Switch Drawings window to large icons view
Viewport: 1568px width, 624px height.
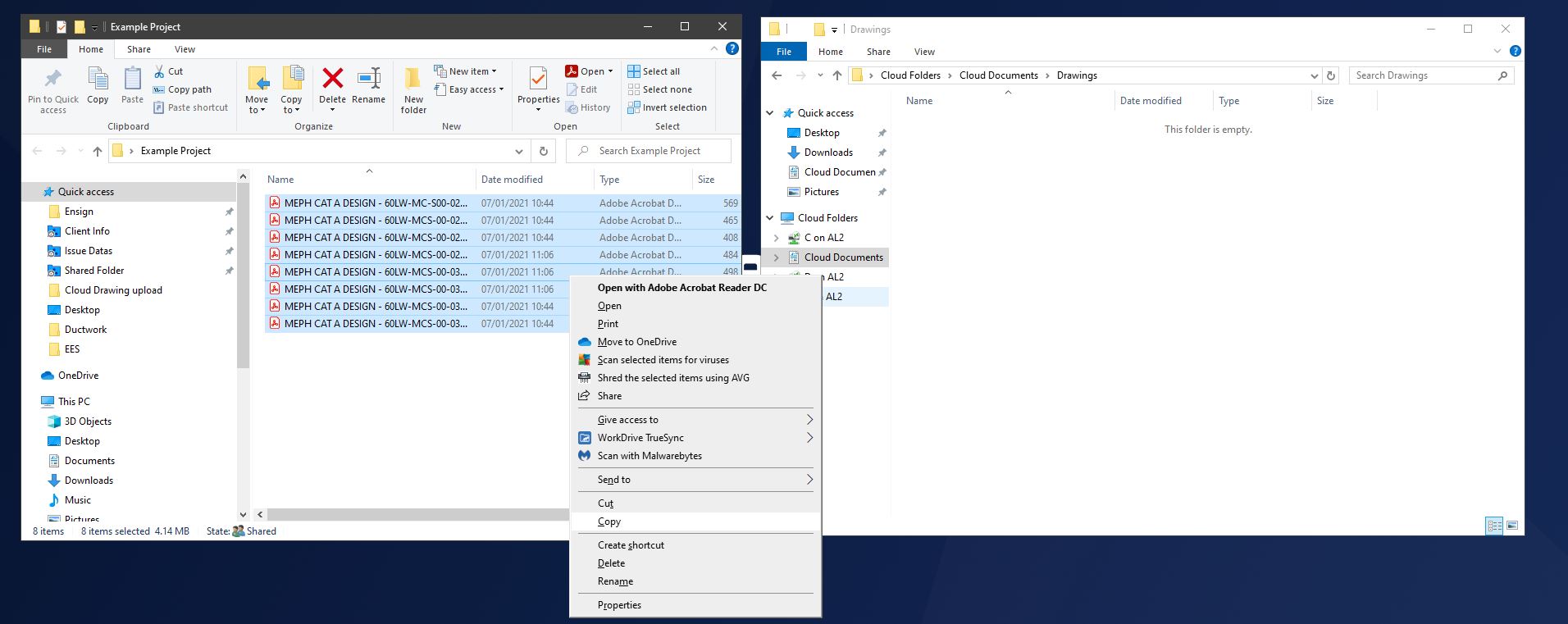[1512, 526]
